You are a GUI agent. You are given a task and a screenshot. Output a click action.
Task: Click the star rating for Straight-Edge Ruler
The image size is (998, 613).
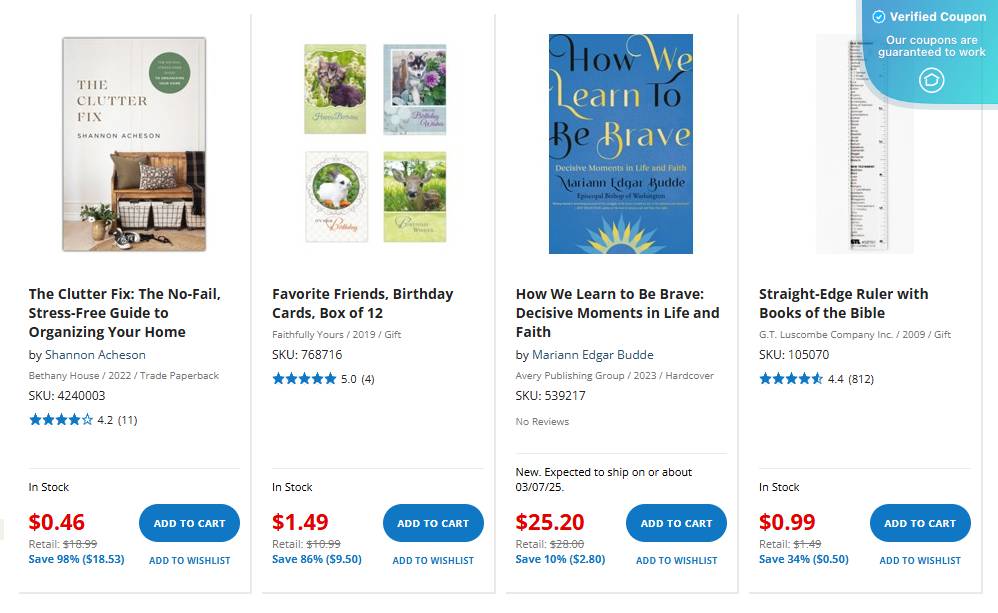coord(791,379)
